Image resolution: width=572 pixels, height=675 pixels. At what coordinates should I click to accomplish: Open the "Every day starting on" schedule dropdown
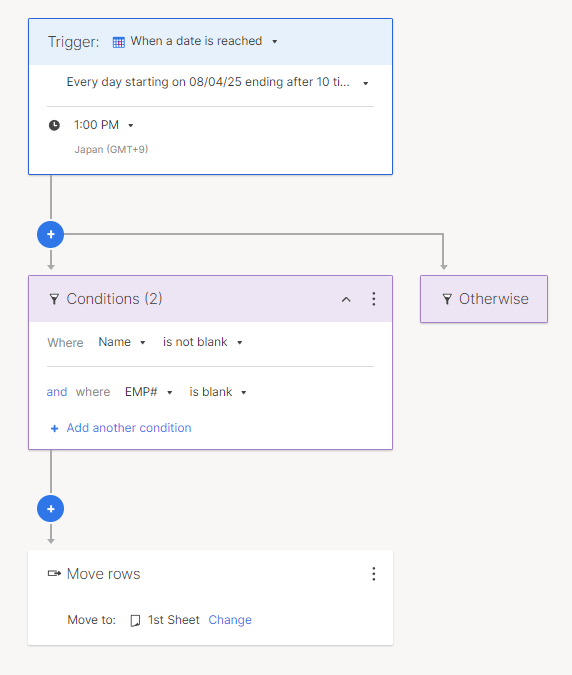pyautogui.click(x=217, y=82)
